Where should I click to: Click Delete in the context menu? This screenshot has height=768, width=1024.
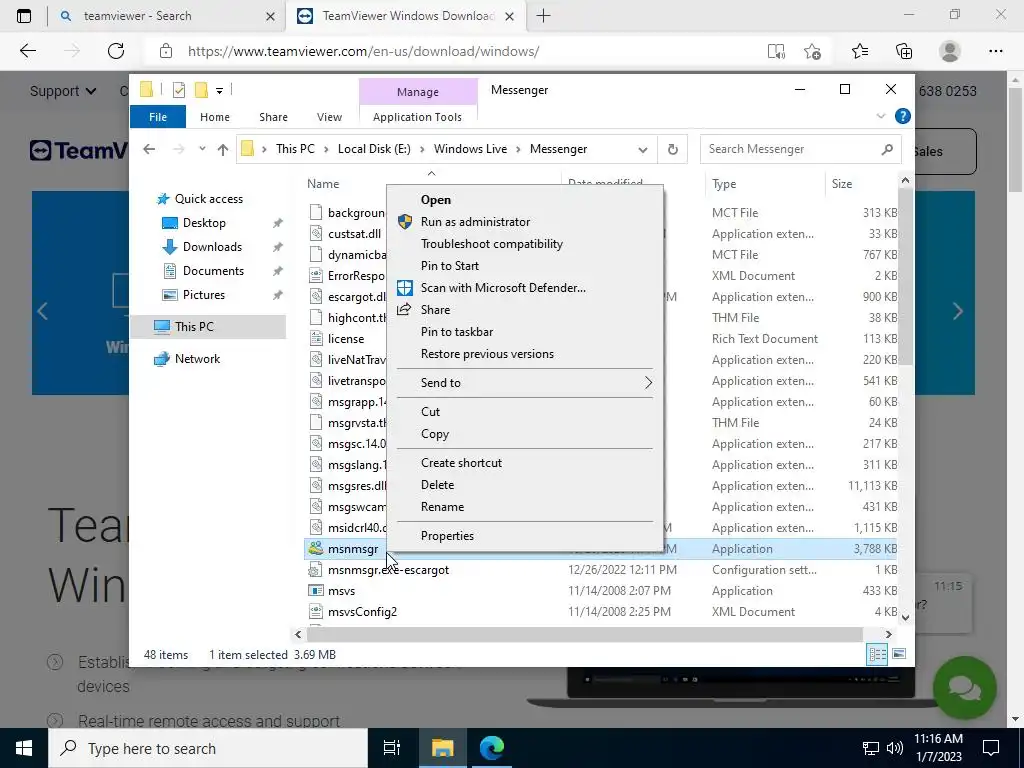(x=437, y=485)
